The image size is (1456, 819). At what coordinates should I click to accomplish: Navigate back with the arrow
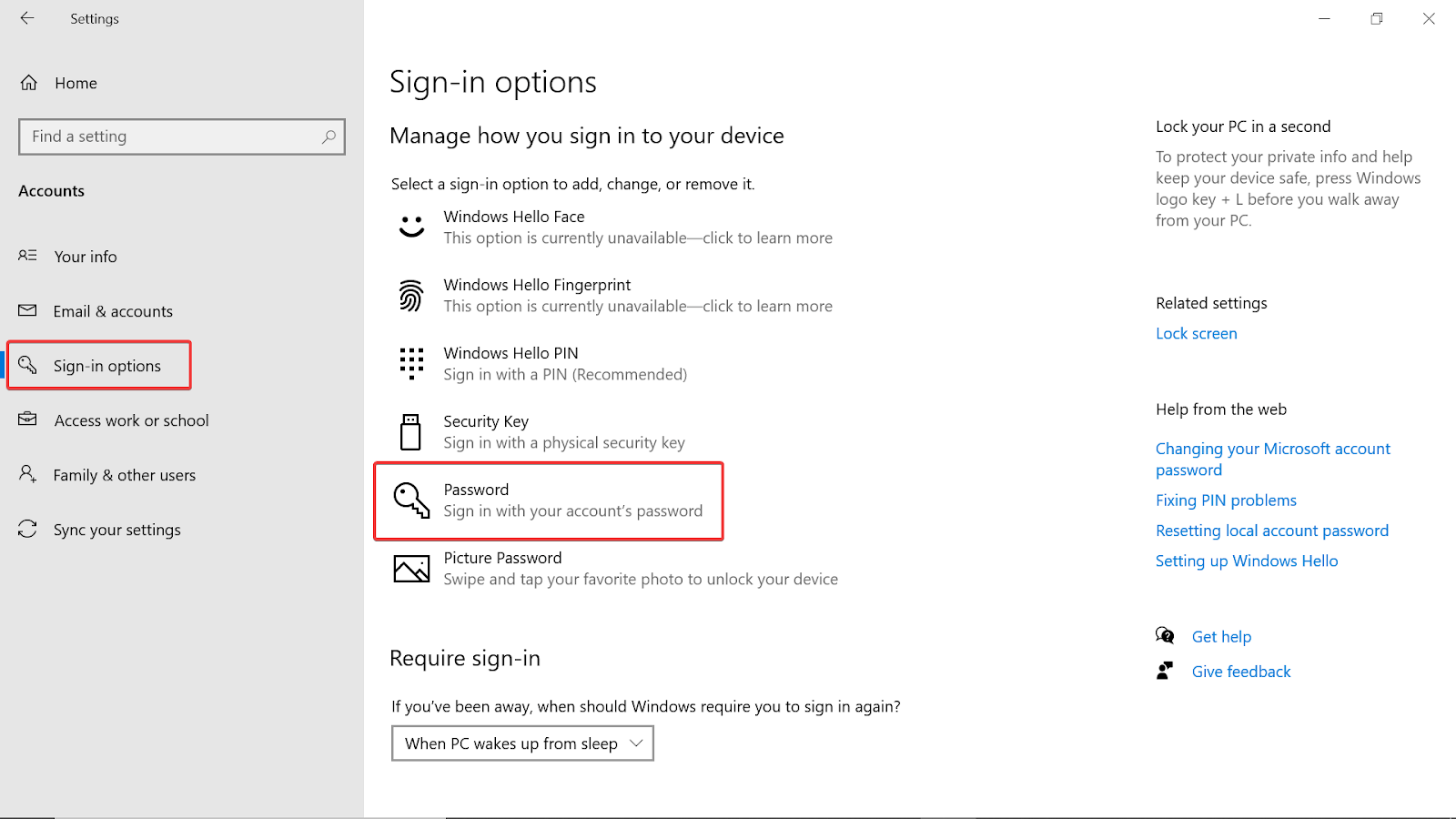[26, 18]
